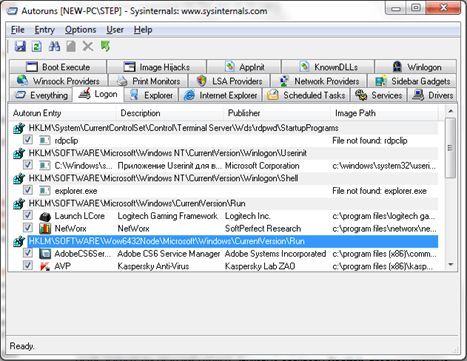Open the File menu
Viewport: 467px width, 361px height.
pos(18,30)
